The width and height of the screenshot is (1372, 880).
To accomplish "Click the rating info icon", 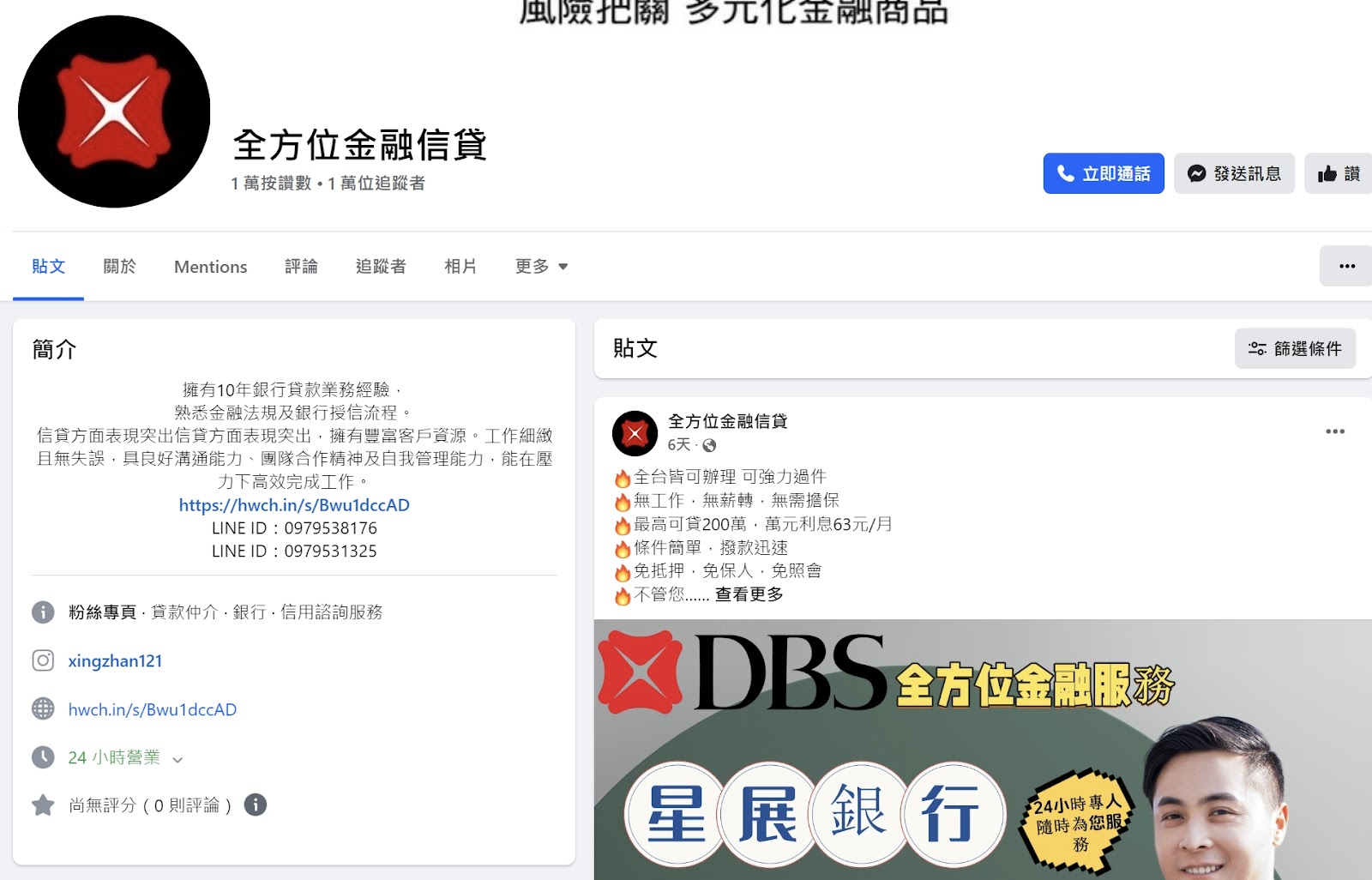I will pos(256,805).
